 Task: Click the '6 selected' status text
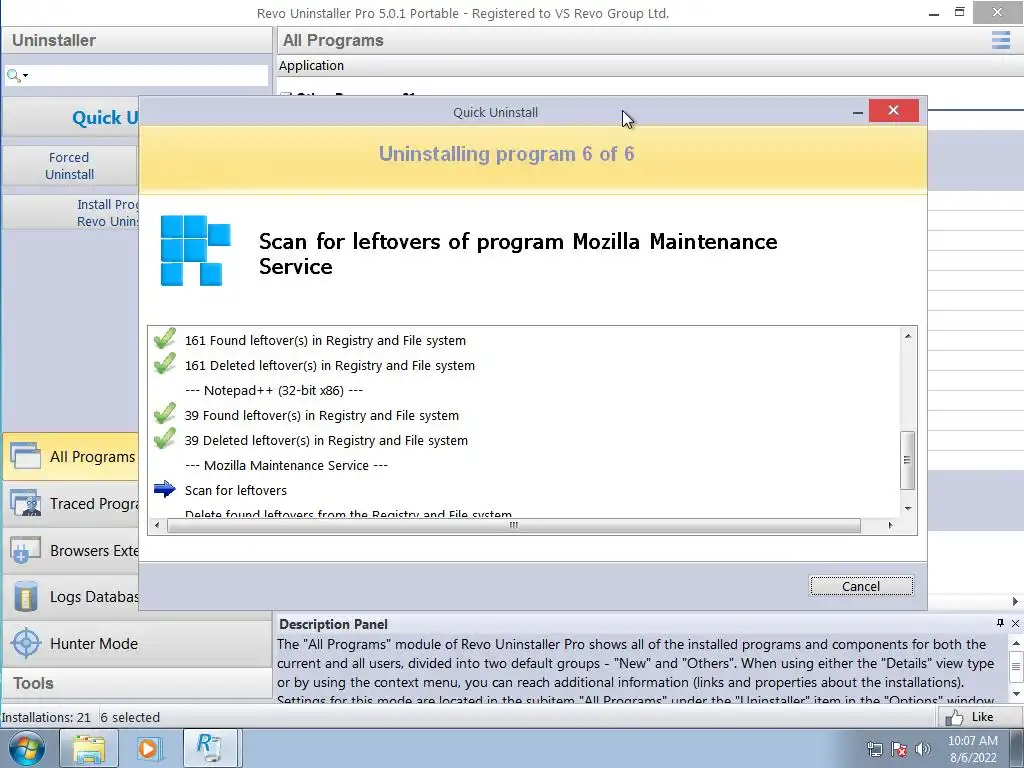point(130,717)
